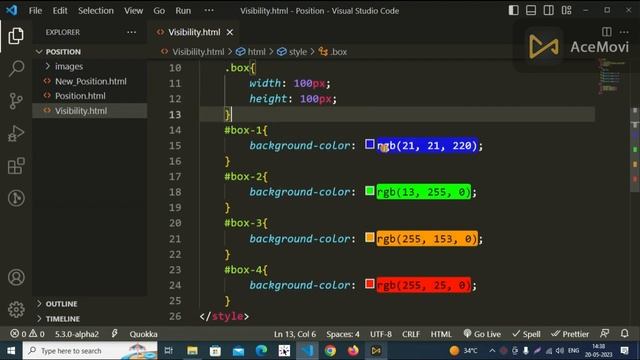Open the hidden menus ellipsis in menu bar

point(209,10)
